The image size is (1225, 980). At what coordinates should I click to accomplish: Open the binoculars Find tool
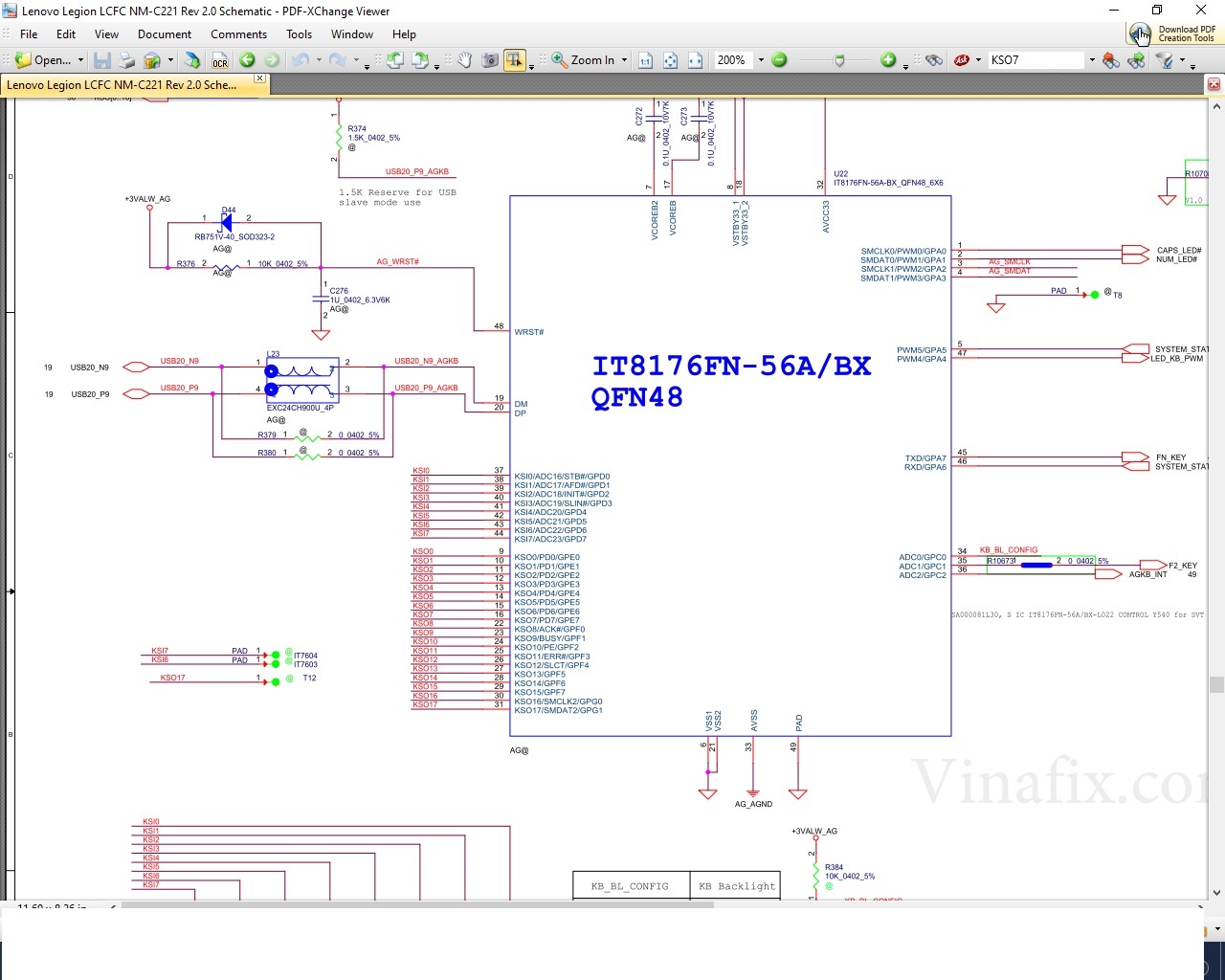[934, 60]
